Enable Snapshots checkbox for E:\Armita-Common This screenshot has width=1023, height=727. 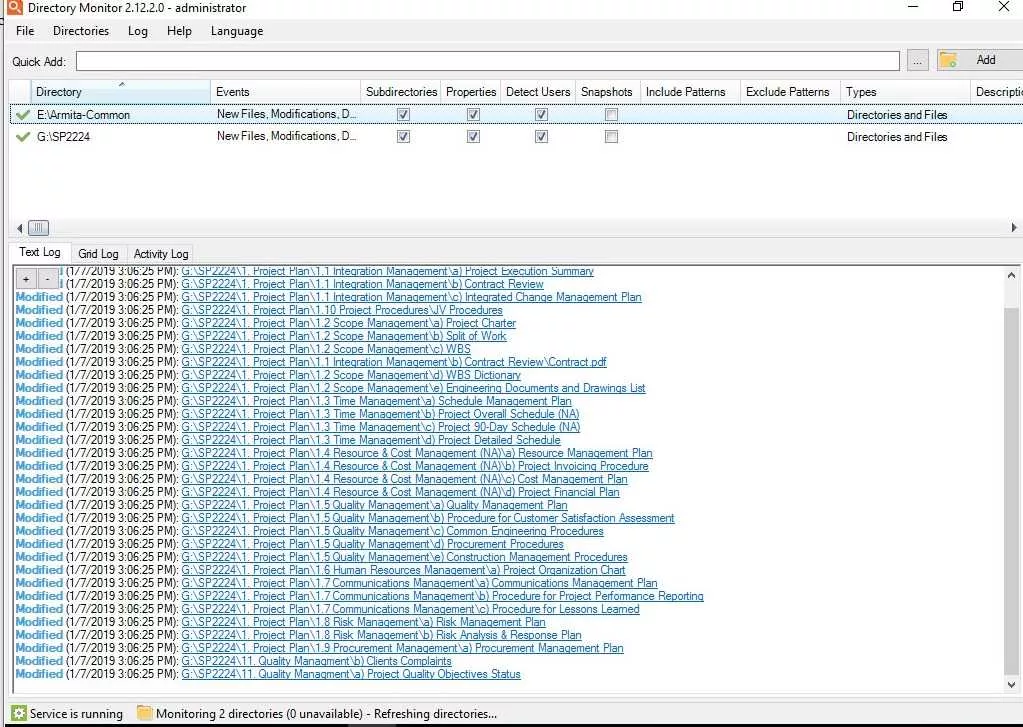click(x=611, y=115)
